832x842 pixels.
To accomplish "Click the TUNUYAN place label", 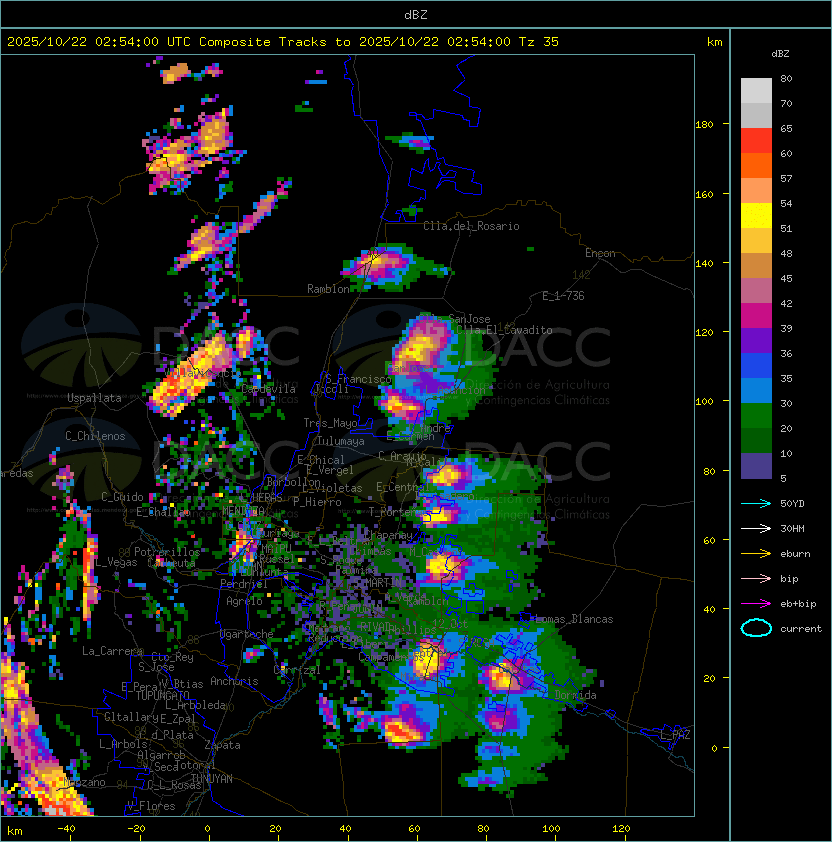I will pyautogui.click(x=212, y=779).
